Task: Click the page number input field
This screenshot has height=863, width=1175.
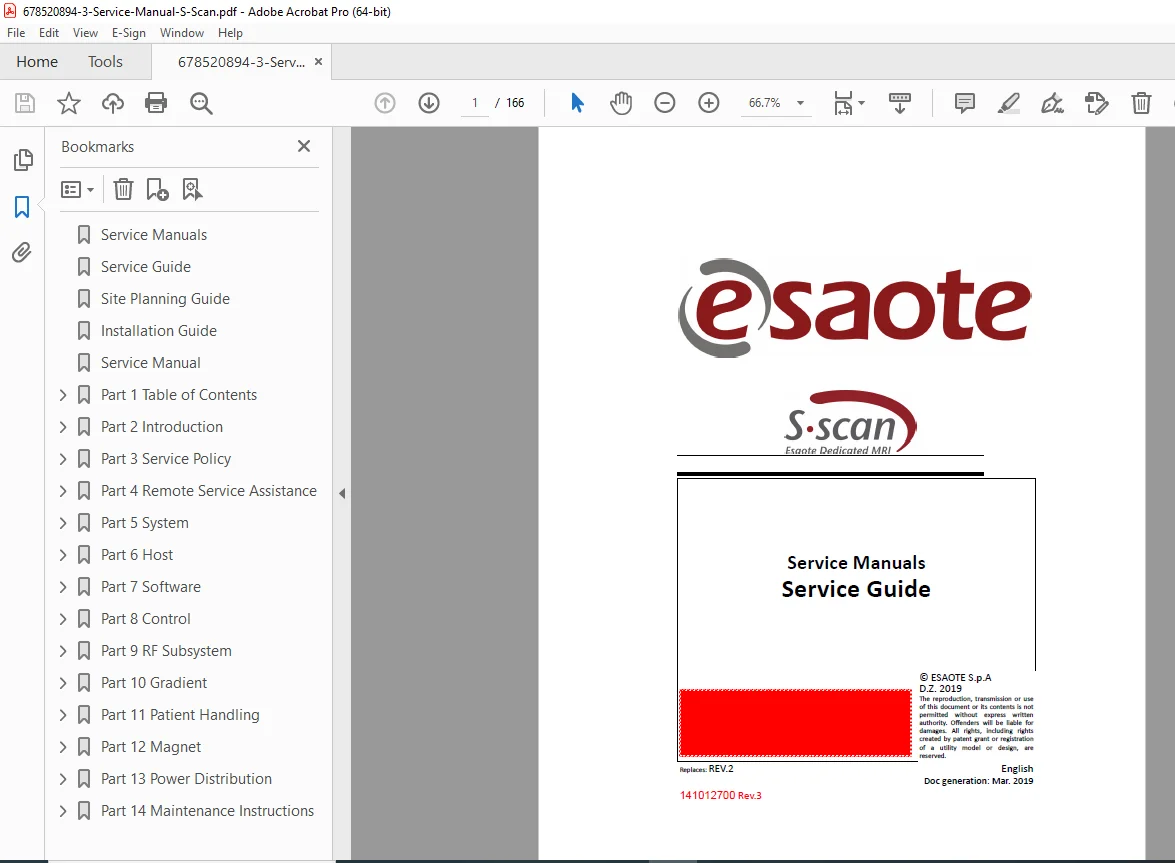Action: (474, 103)
